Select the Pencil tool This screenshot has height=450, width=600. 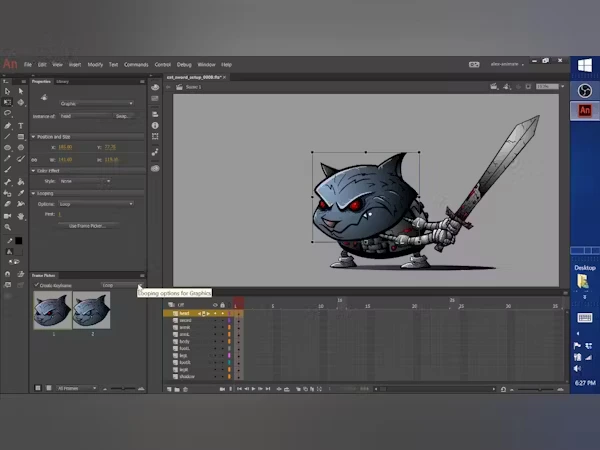(7, 158)
